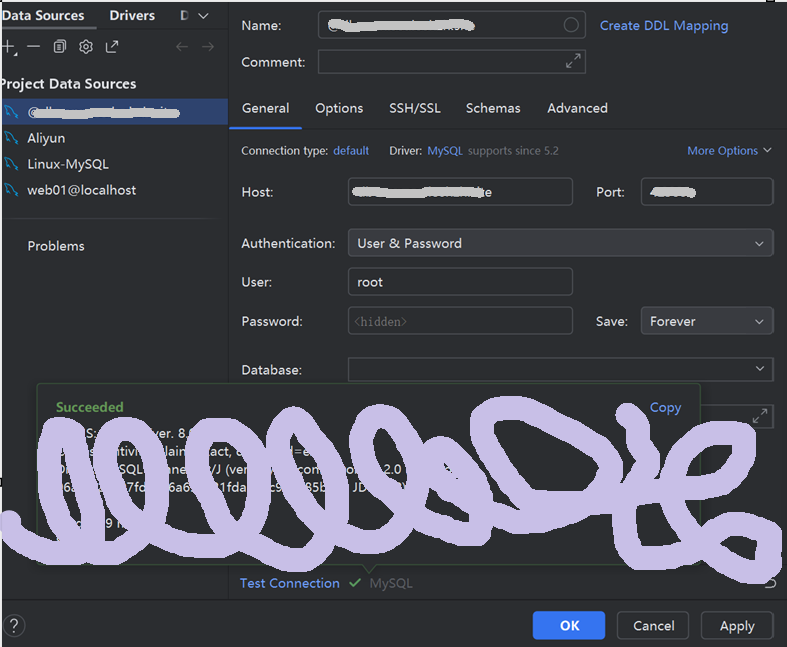Open the SSH/SSL tab
The image size is (787, 647).
[415, 108]
